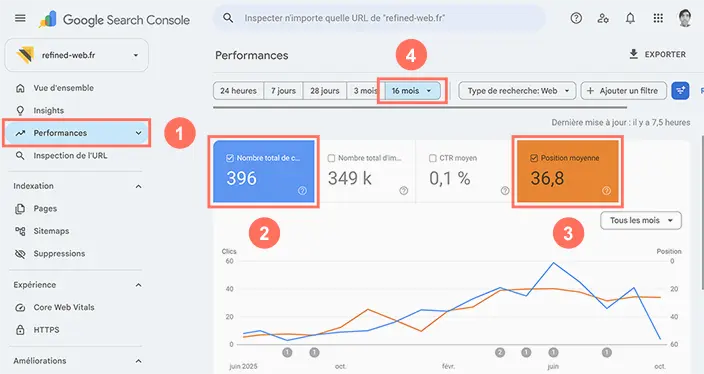Viewport: 704px width, 374px height.
Task: Click the Insights lightbulb icon
Action: pyautogui.click(x=20, y=110)
